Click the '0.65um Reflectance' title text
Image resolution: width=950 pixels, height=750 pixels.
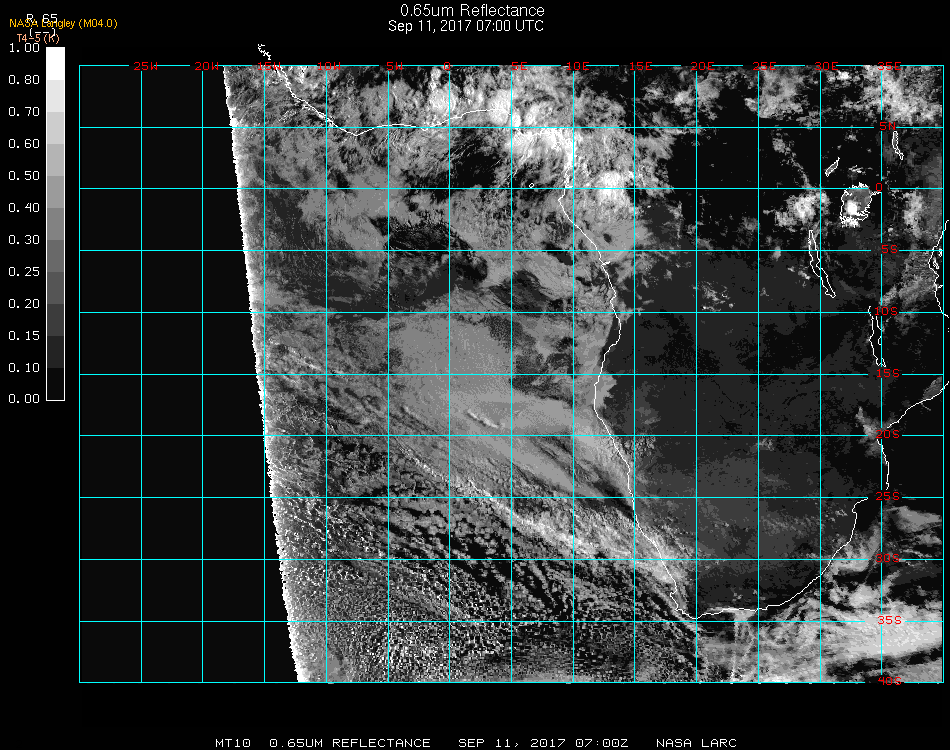tap(472, 10)
